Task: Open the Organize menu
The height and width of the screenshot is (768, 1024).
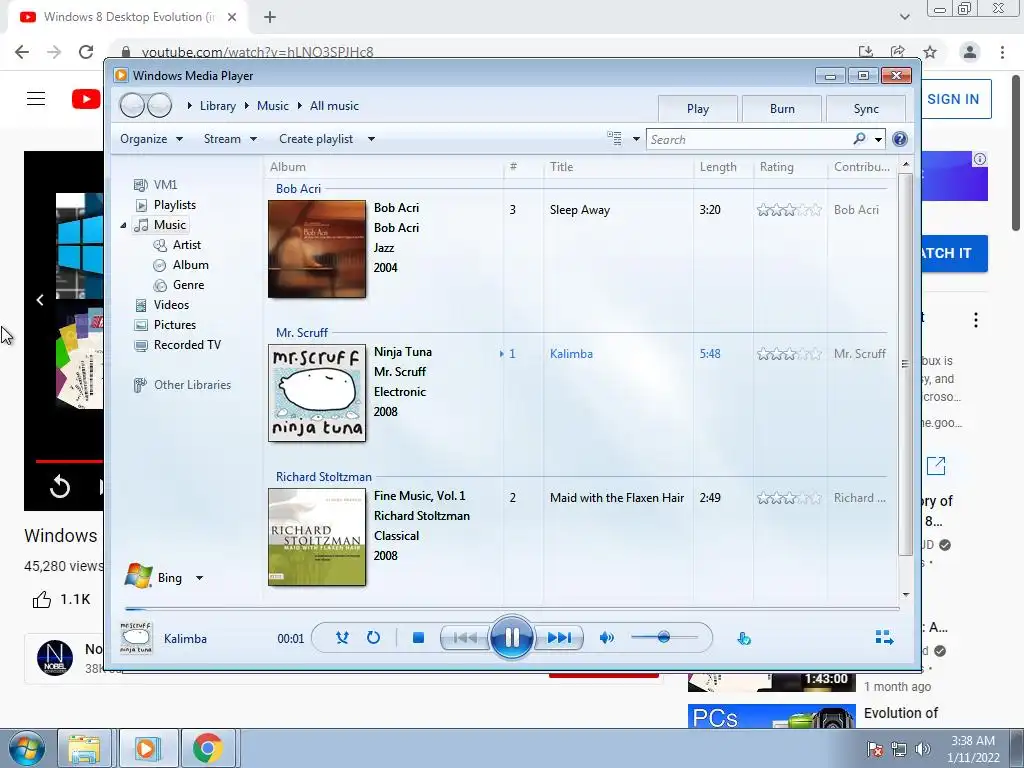Action: (152, 139)
